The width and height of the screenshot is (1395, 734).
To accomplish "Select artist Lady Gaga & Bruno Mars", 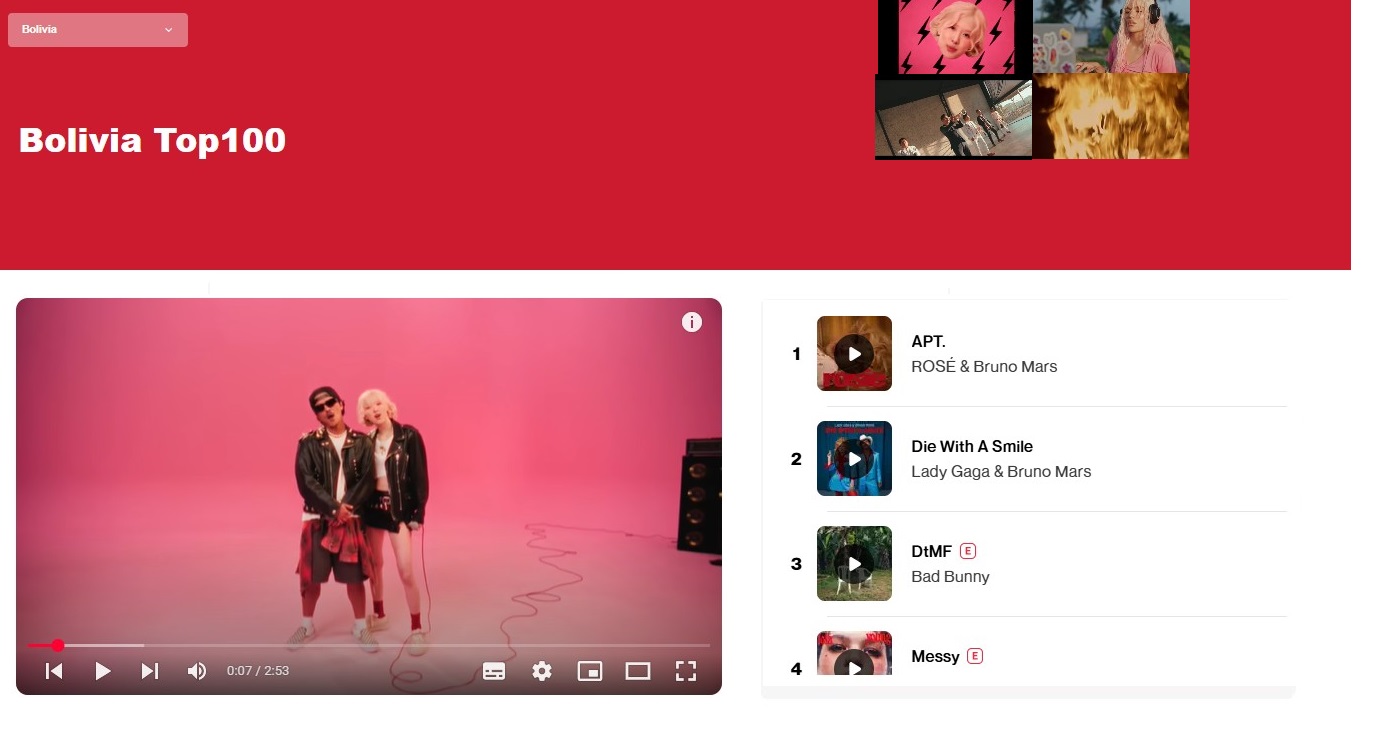I will coord(1001,471).
